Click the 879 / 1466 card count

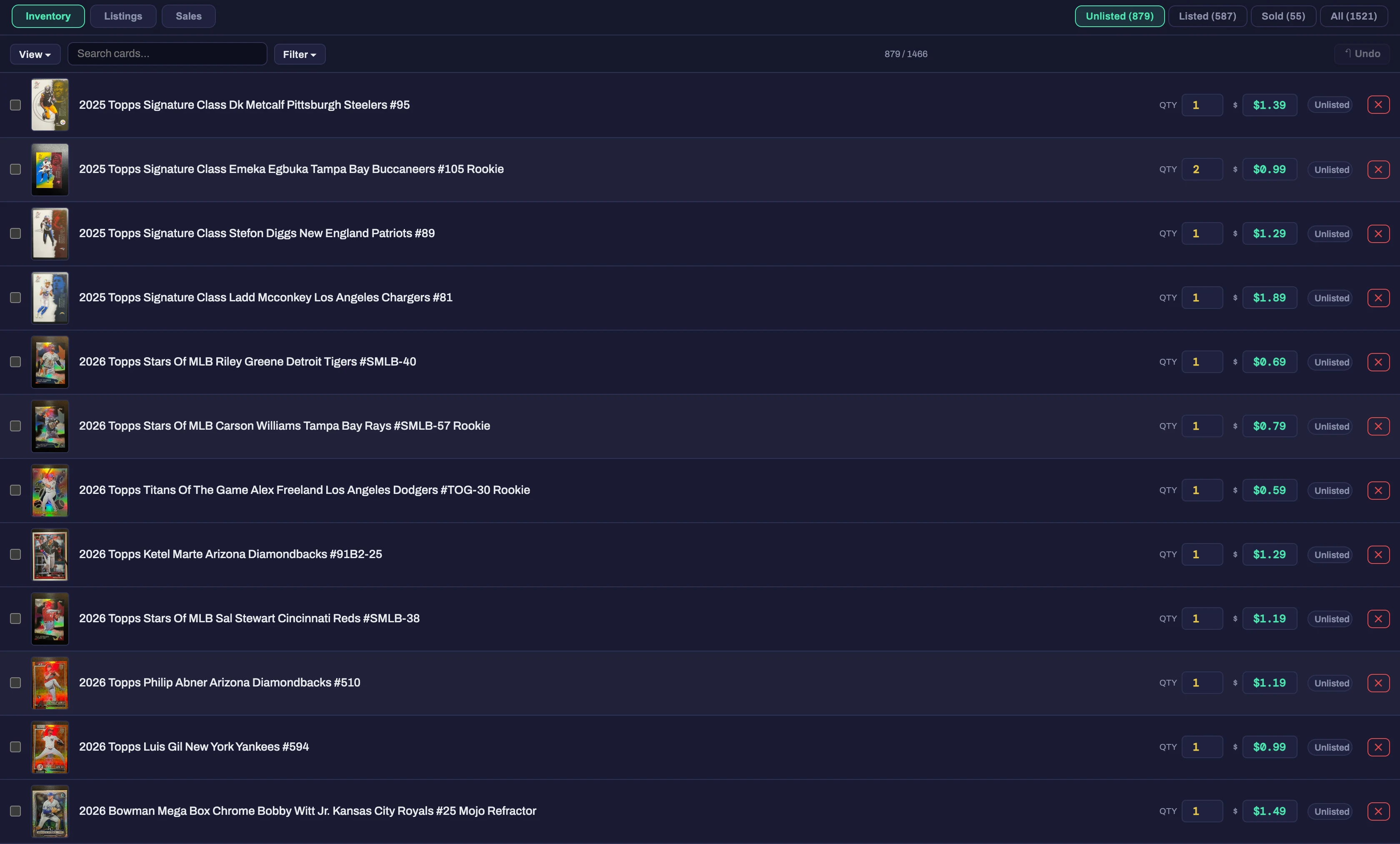[906, 54]
